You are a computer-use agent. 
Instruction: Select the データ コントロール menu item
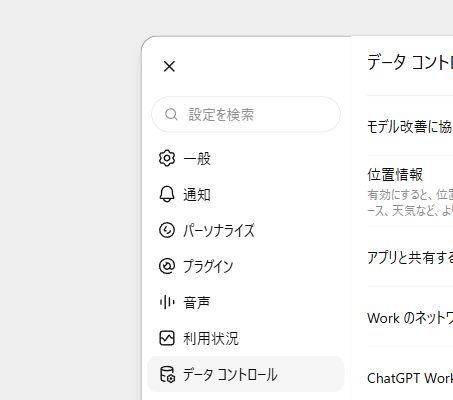pyautogui.click(x=246, y=374)
